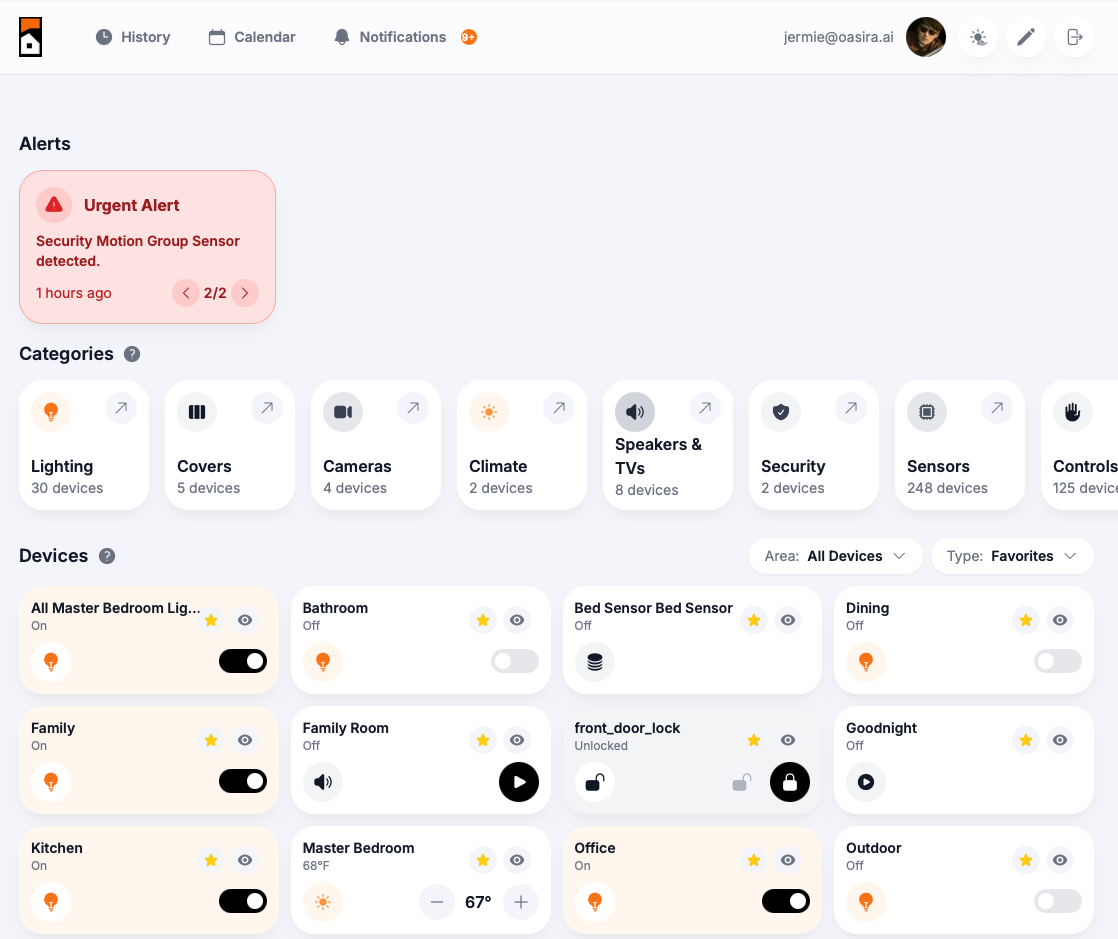The height and width of the screenshot is (939, 1118).
Task: Play the Family Room speaker
Action: (518, 782)
